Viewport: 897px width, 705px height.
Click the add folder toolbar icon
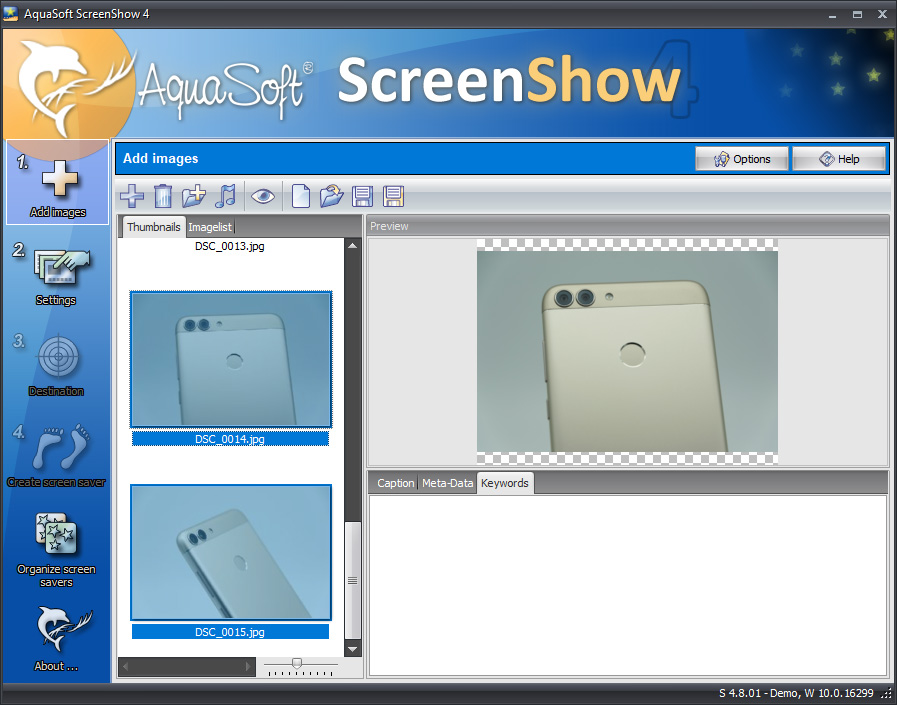pos(194,196)
